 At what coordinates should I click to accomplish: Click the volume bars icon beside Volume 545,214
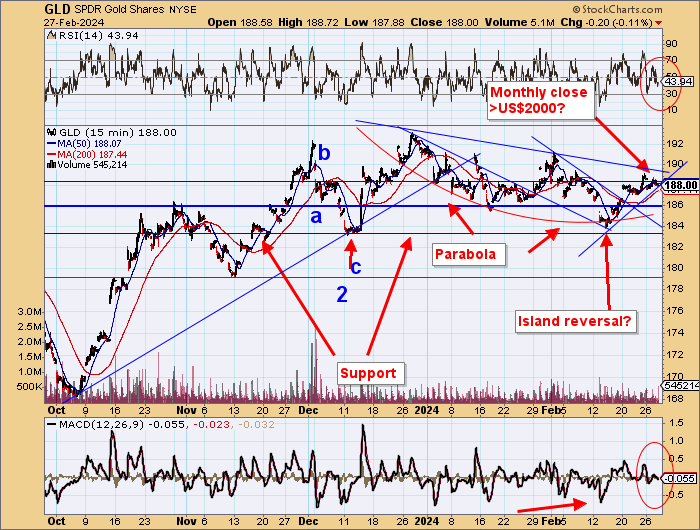(x=51, y=165)
